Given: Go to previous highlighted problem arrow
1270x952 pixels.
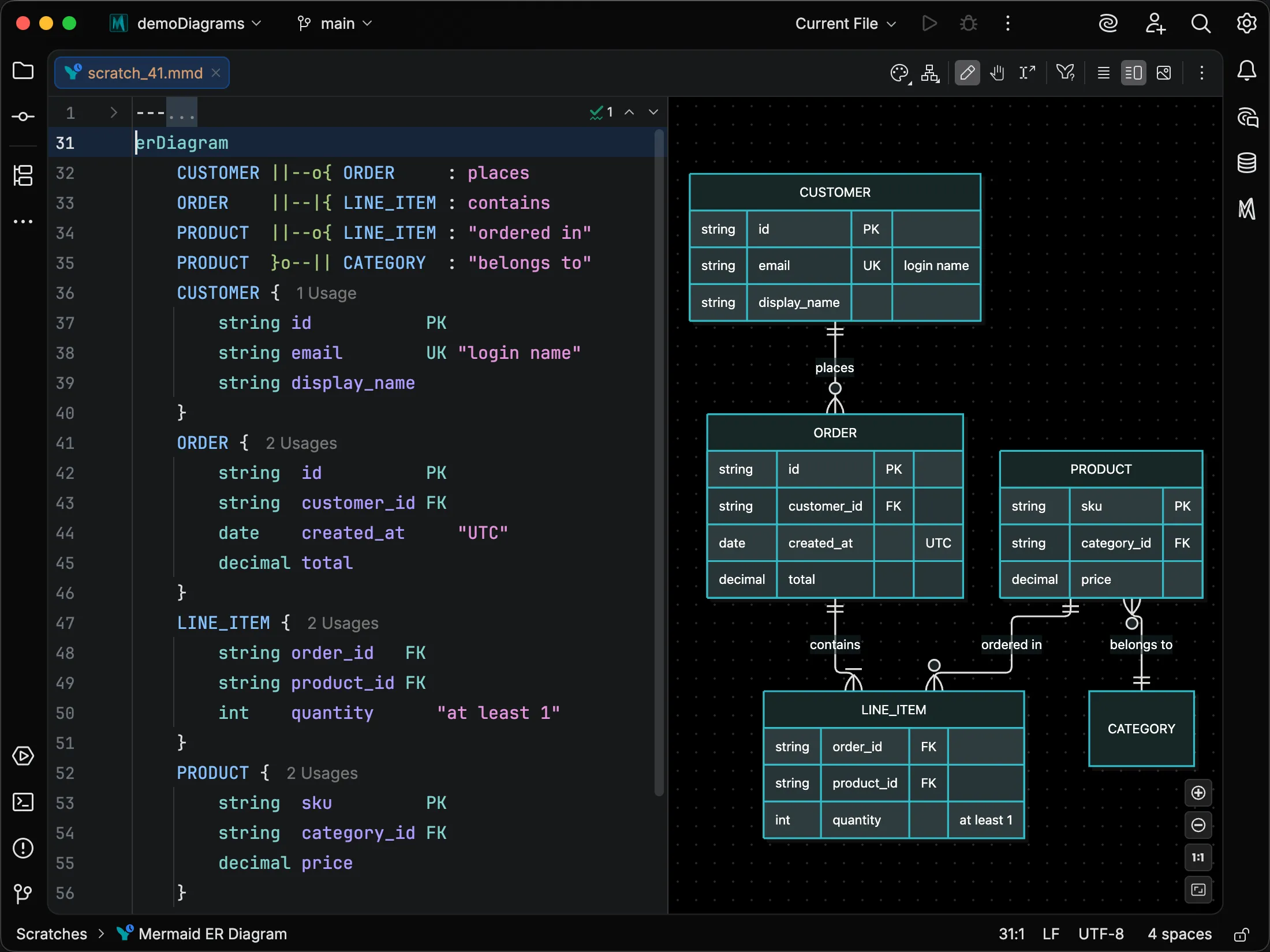Looking at the screenshot, I should pos(629,112).
